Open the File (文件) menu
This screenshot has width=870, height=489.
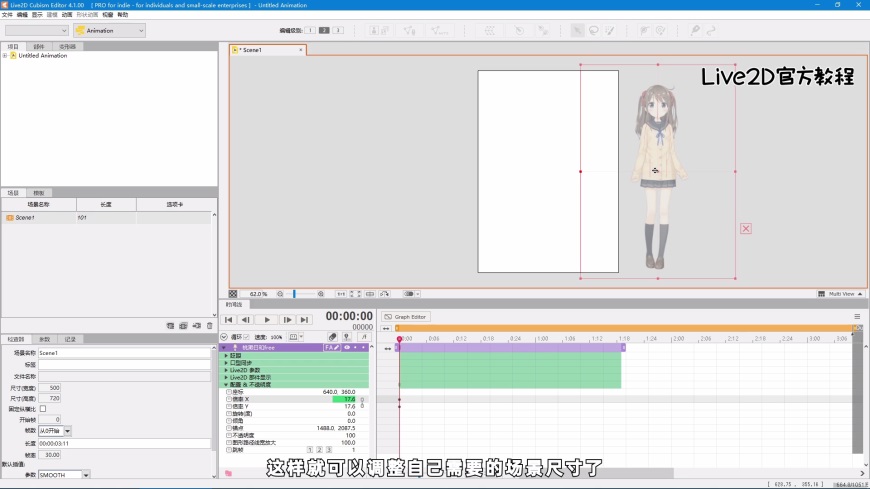pyautogui.click(x=7, y=15)
